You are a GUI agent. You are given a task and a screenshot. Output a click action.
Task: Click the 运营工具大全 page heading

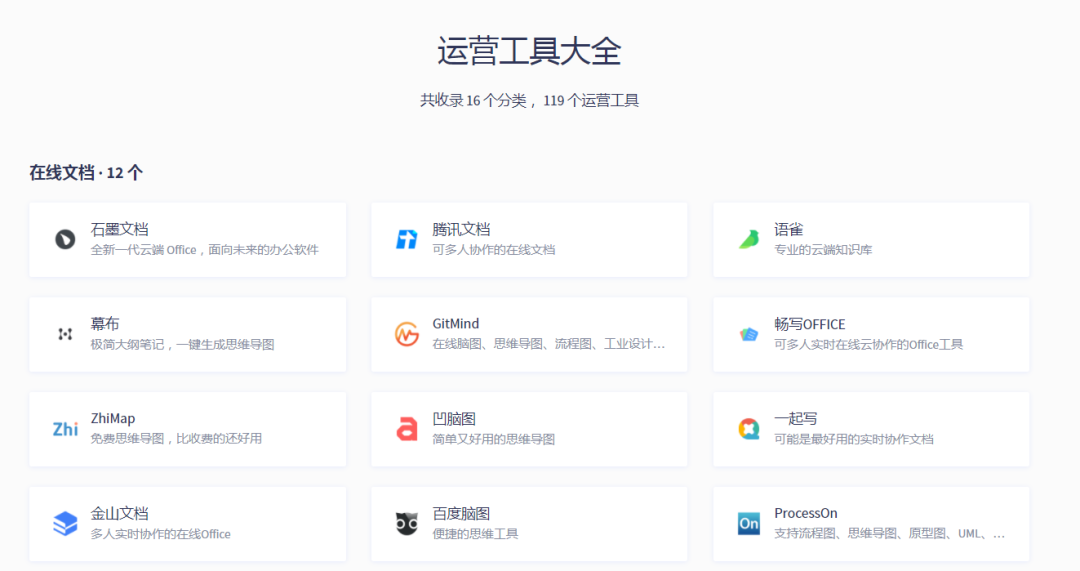[529, 51]
